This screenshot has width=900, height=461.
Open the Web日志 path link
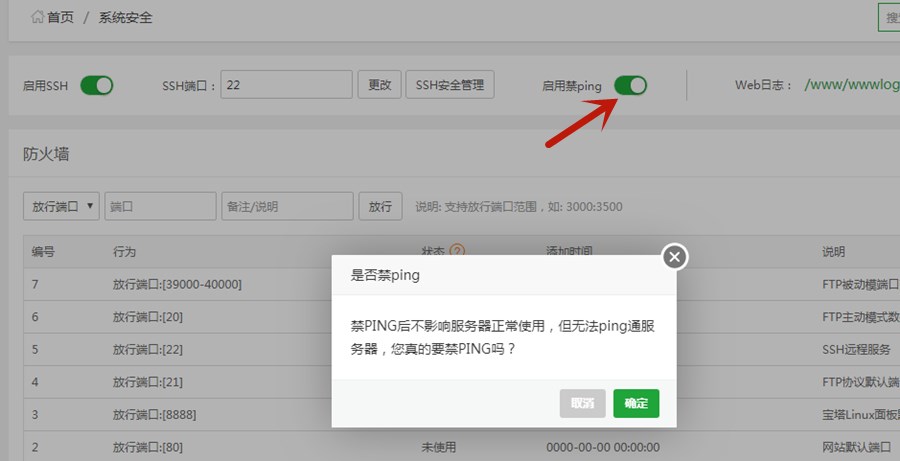(852, 86)
